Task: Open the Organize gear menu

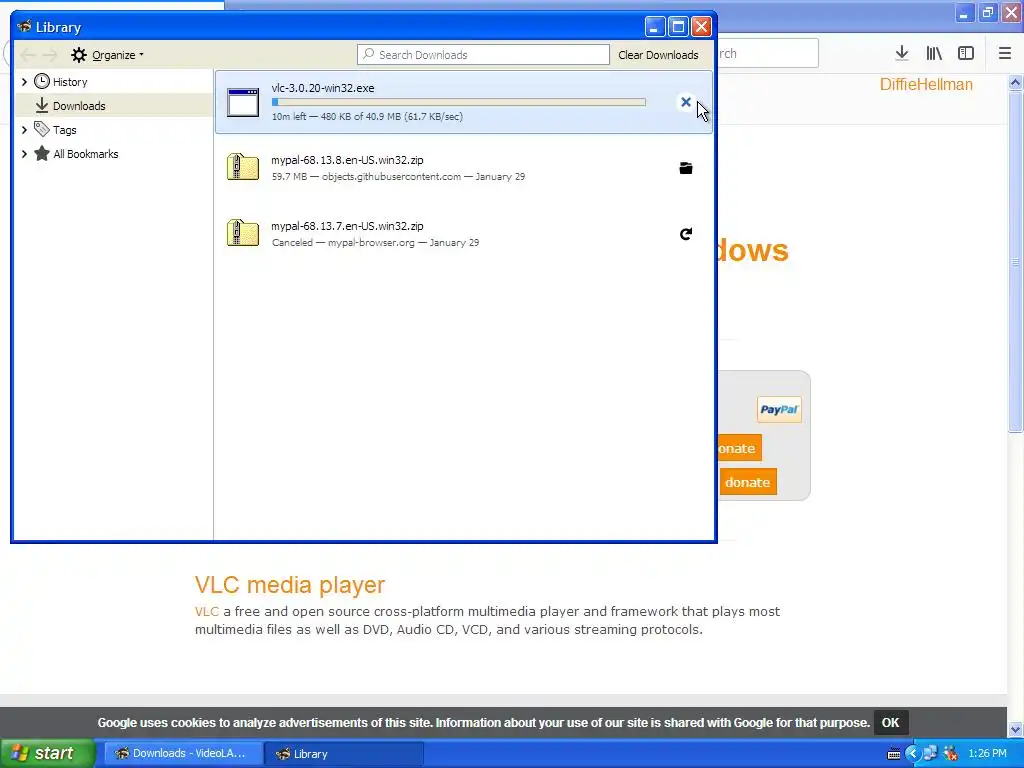Action: 107,55
